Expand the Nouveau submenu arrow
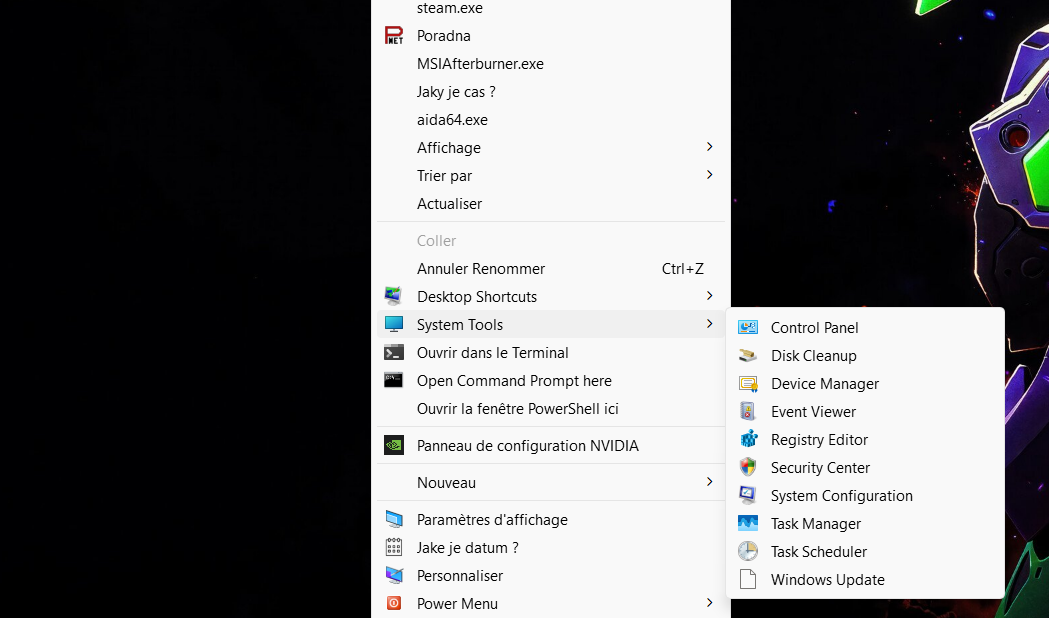 [x=709, y=482]
